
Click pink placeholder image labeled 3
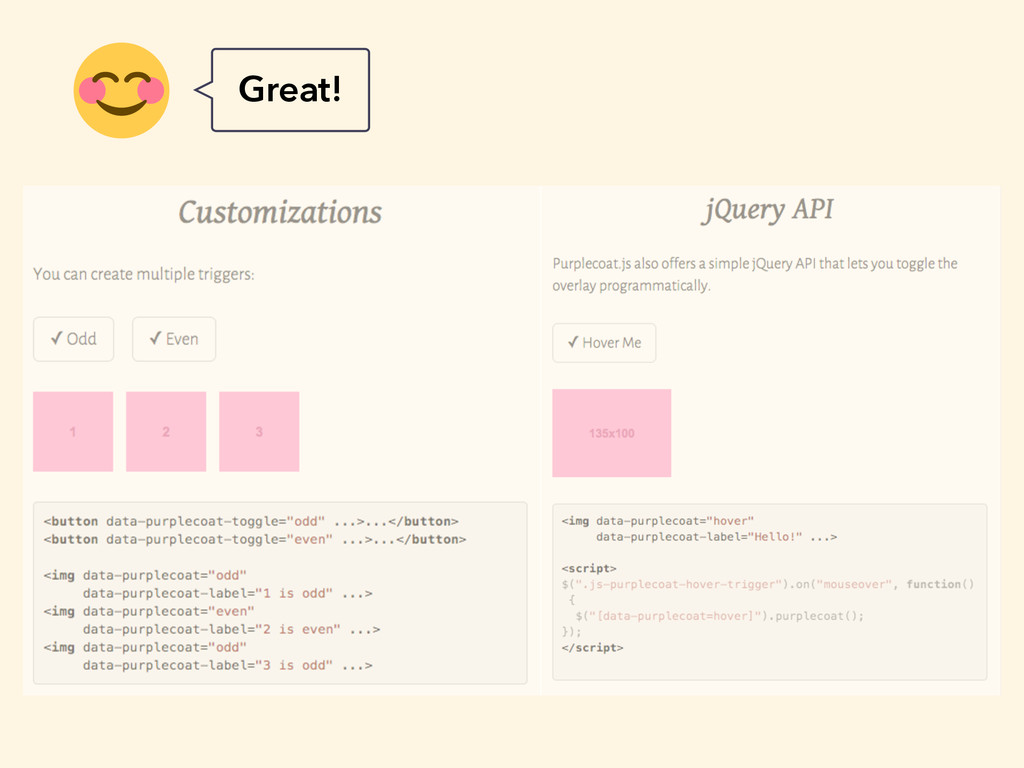259,432
